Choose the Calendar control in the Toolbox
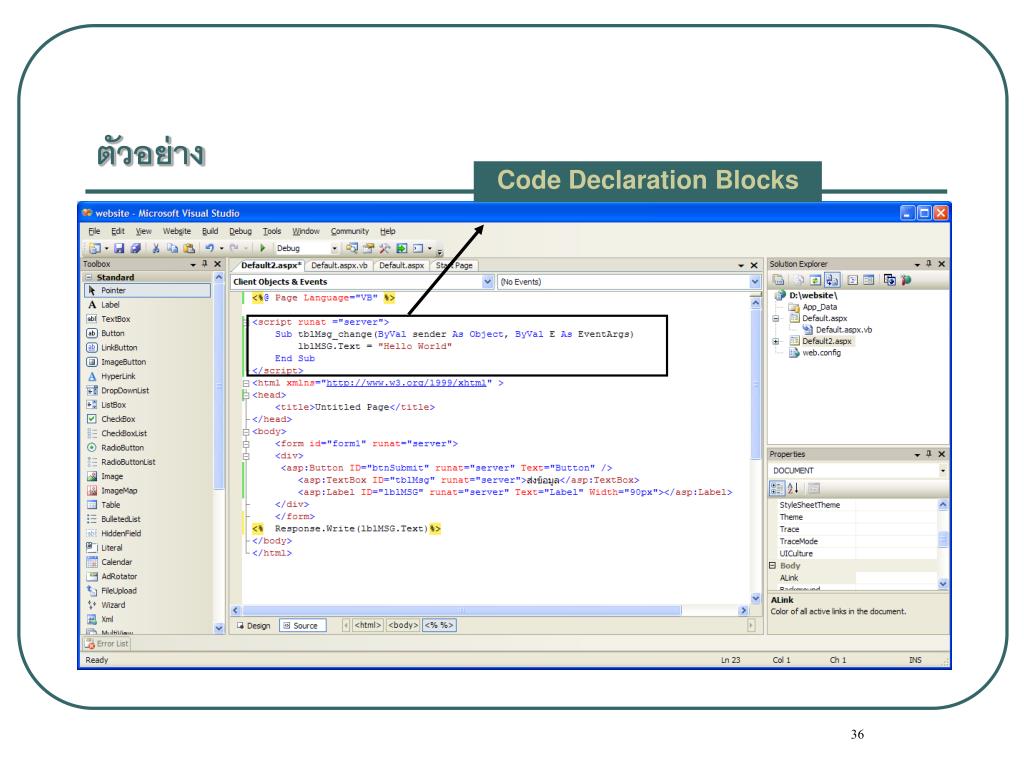This screenshot has width=1024, height=768. point(116,562)
